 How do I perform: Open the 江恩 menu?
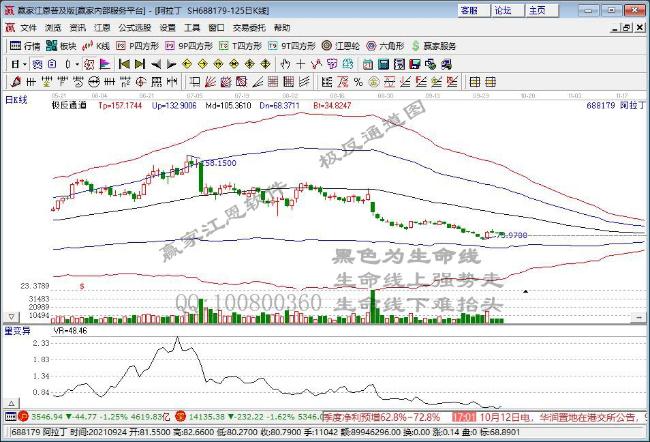point(102,28)
